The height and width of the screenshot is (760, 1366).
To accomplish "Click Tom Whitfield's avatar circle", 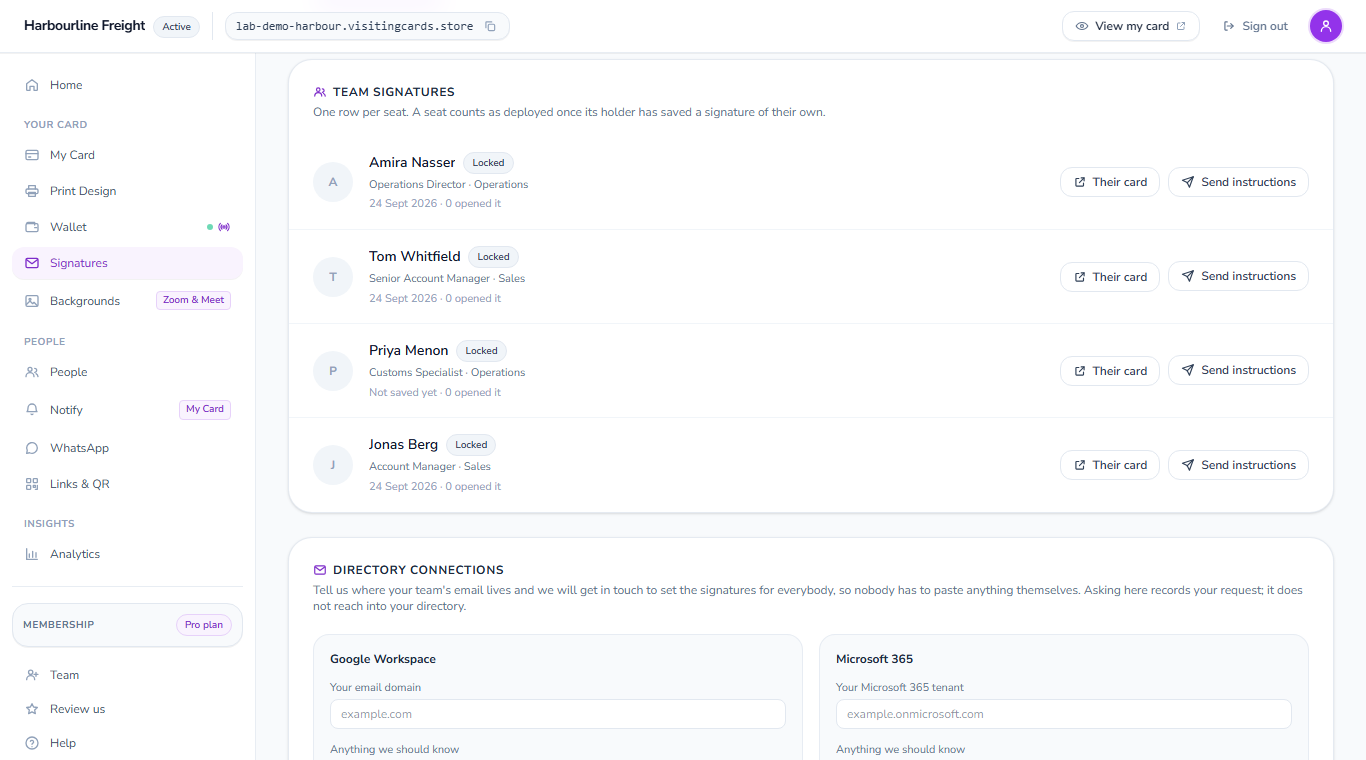I will (x=333, y=277).
